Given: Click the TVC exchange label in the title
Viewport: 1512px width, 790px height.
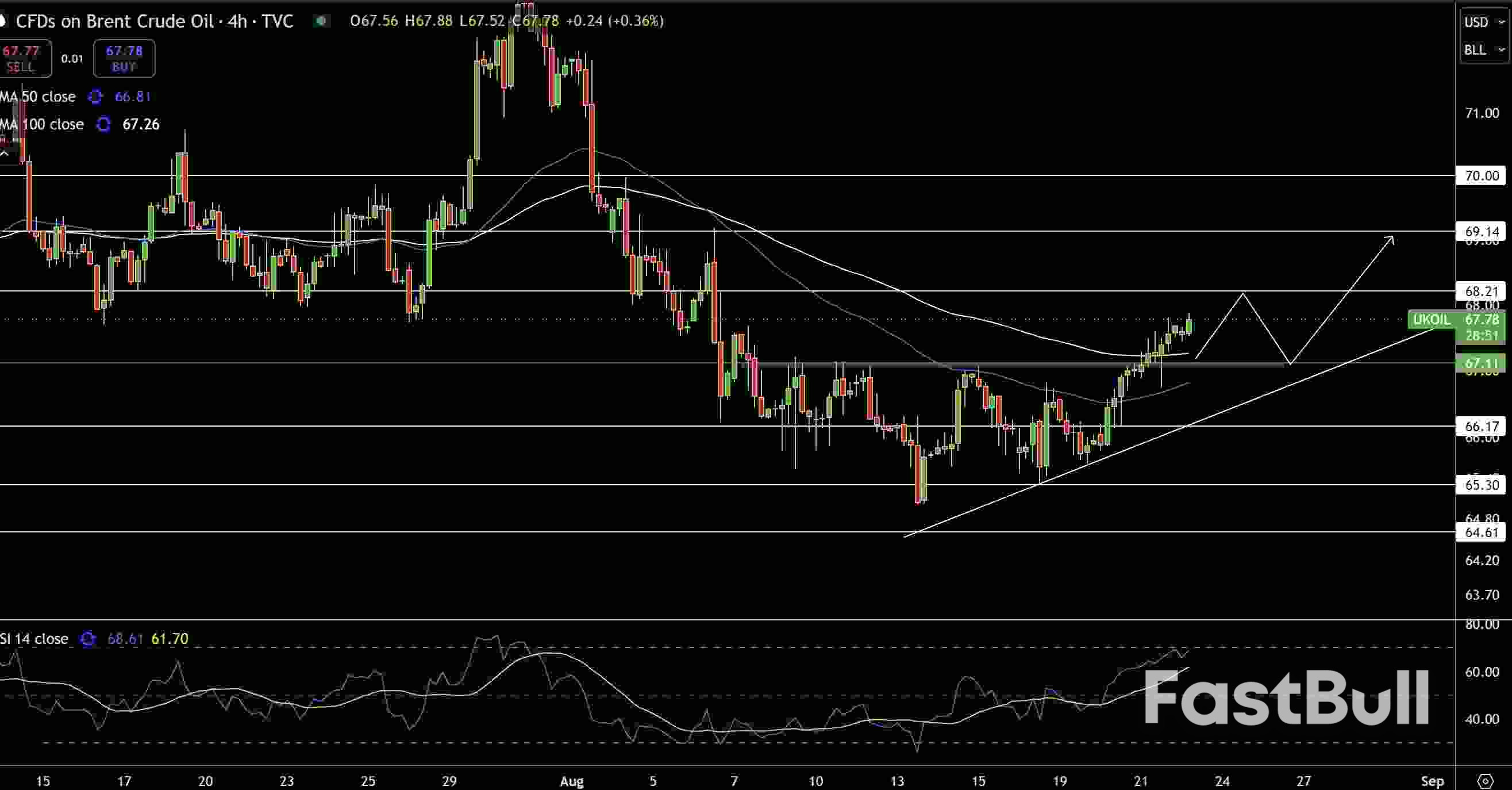Looking at the screenshot, I should tap(276, 21).
